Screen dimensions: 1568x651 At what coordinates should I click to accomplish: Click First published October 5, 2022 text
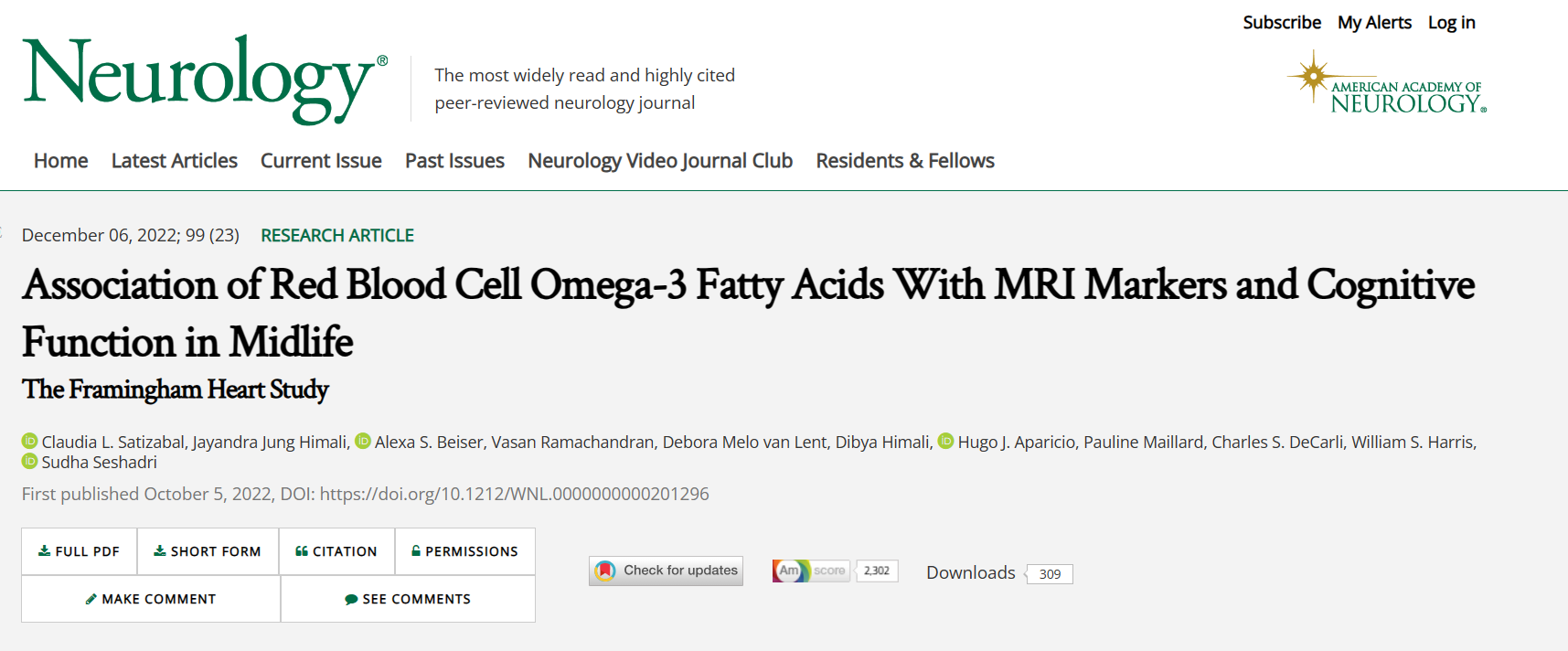[146, 494]
